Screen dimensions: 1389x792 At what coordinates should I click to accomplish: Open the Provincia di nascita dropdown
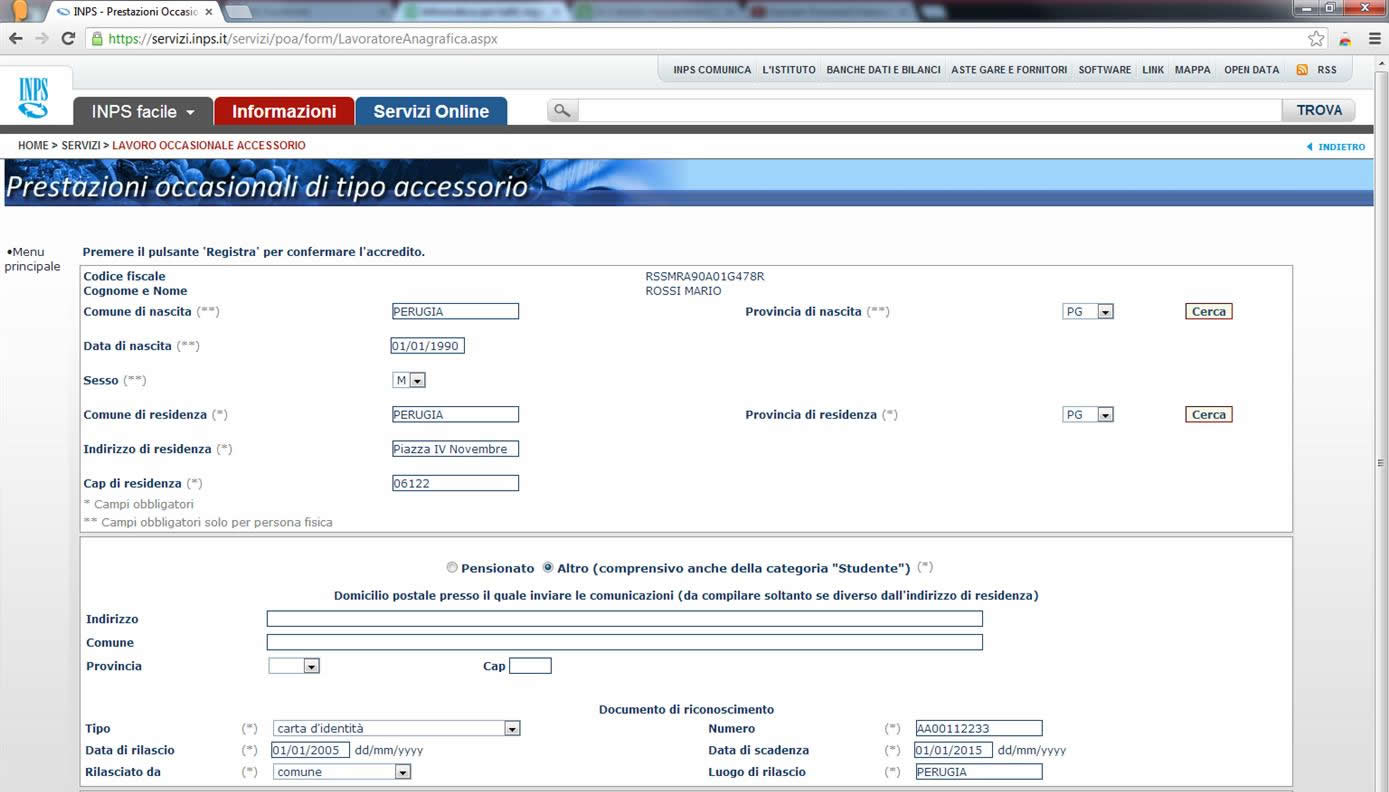click(x=1105, y=312)
